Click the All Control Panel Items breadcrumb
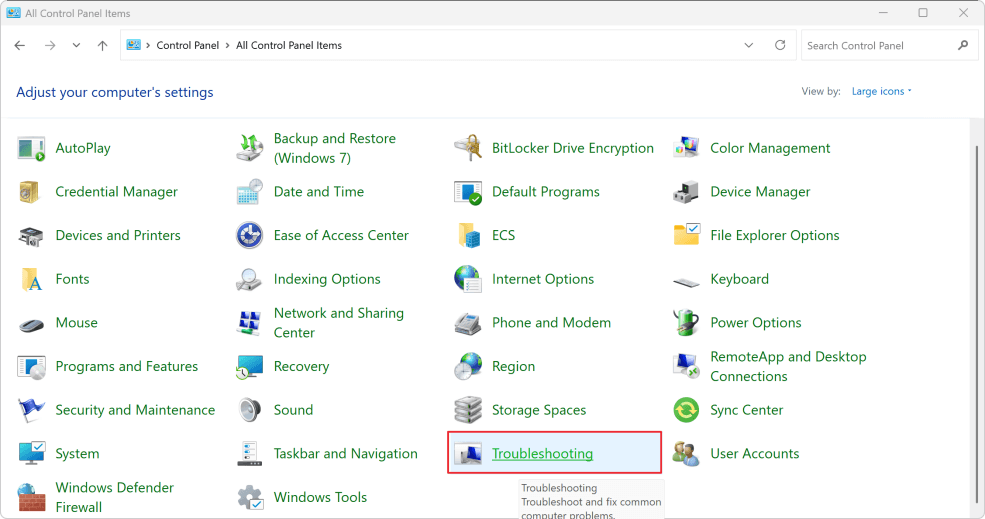This screenshot has height=519, width=985. pos(289,46)
